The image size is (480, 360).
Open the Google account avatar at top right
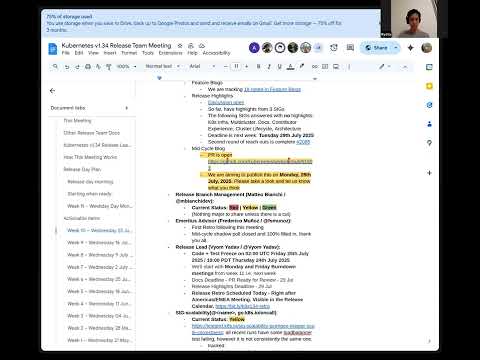point(427,48)
